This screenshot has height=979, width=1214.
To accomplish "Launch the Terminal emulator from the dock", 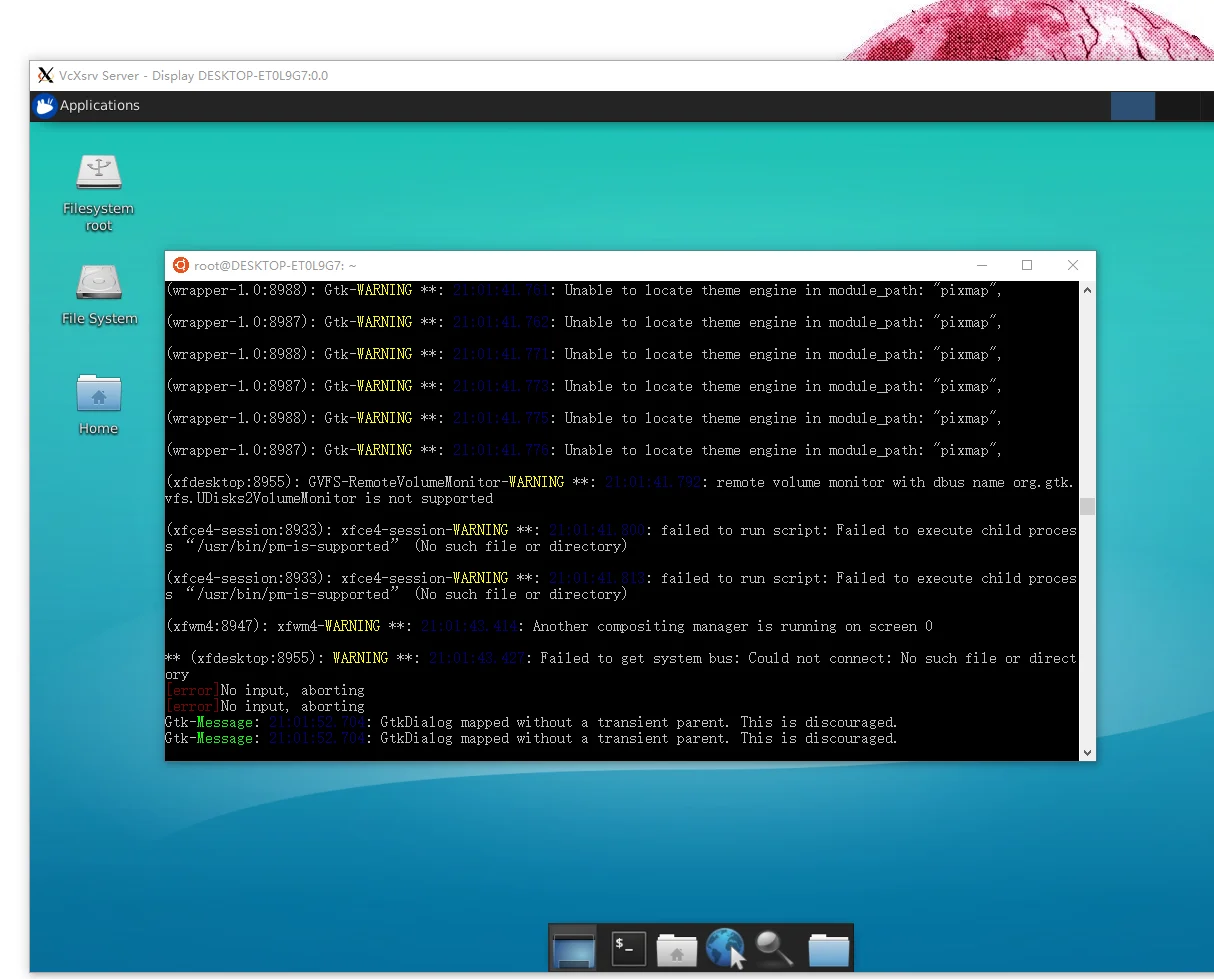I will click(x=628, y=949).
